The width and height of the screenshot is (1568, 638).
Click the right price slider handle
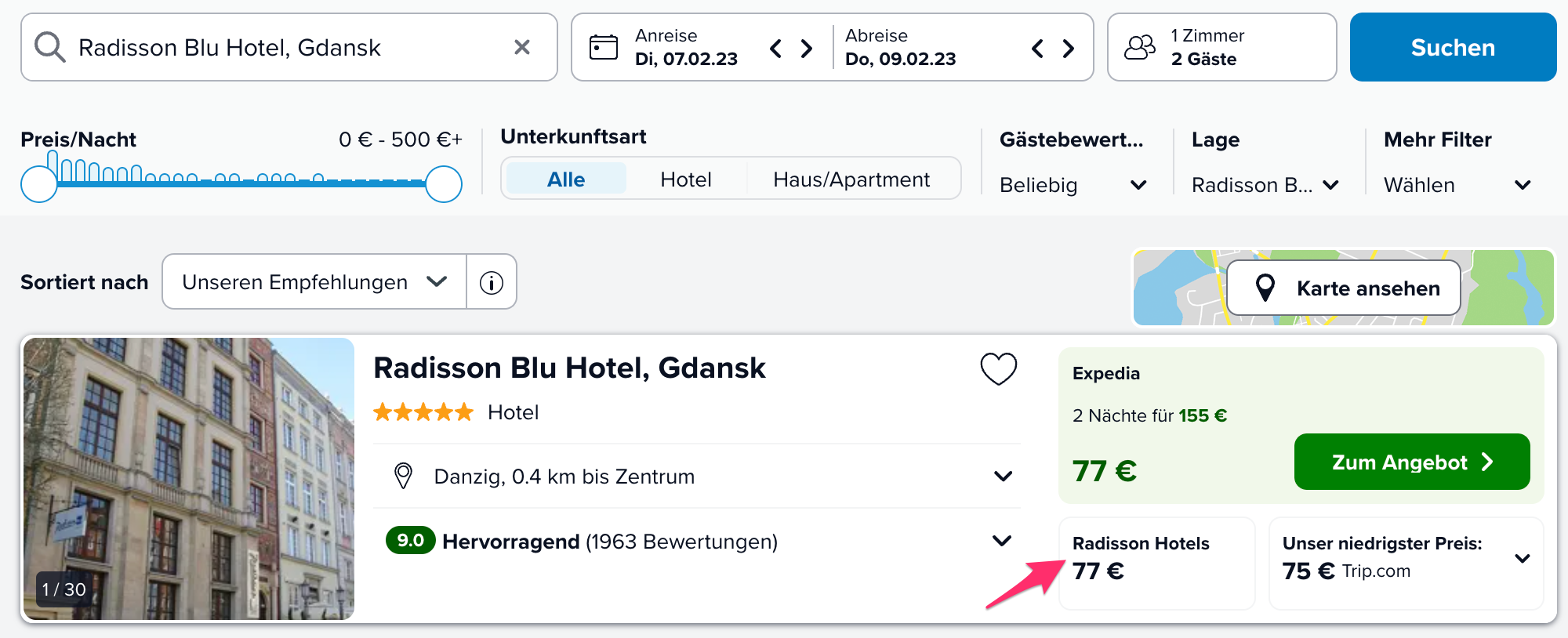coord(444,184)
